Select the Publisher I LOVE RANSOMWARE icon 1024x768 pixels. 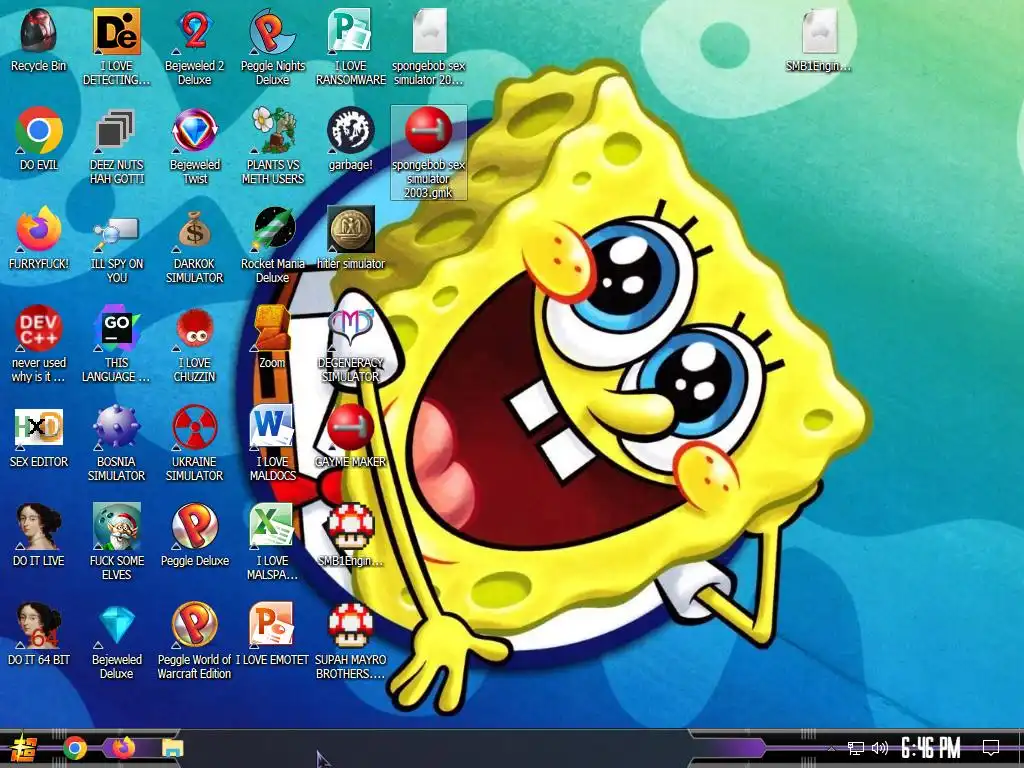[351, 31]
